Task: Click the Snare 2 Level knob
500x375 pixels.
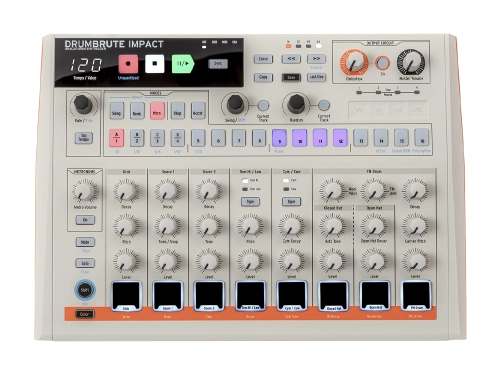Action: tap(209, 261)
